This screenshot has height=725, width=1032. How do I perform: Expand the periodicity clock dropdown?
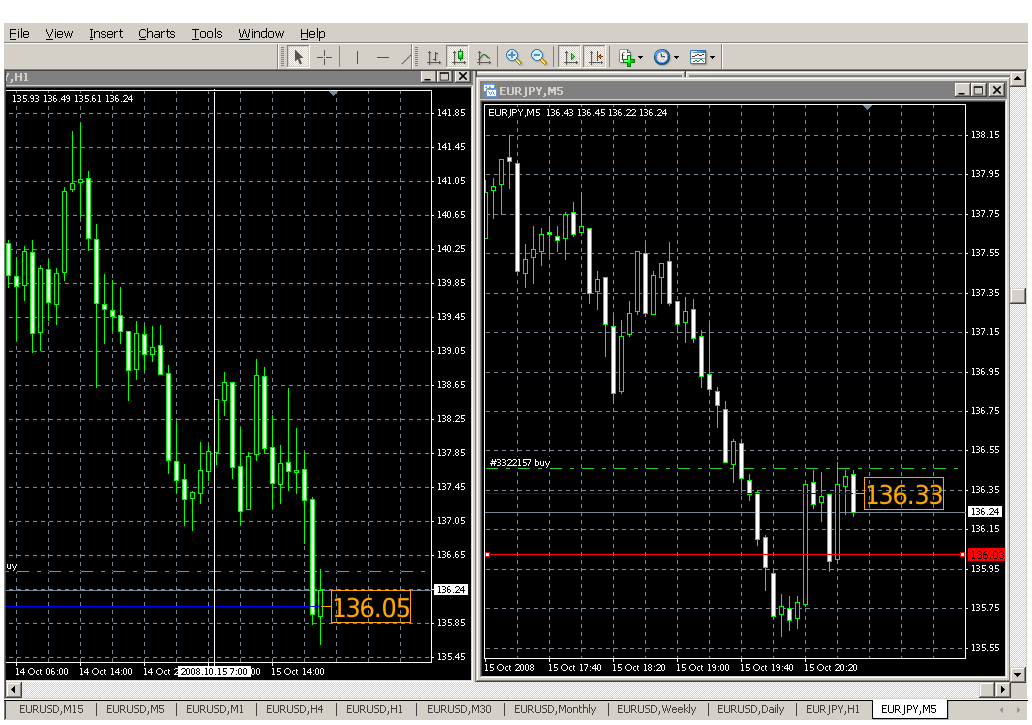[x=676, y=58]
